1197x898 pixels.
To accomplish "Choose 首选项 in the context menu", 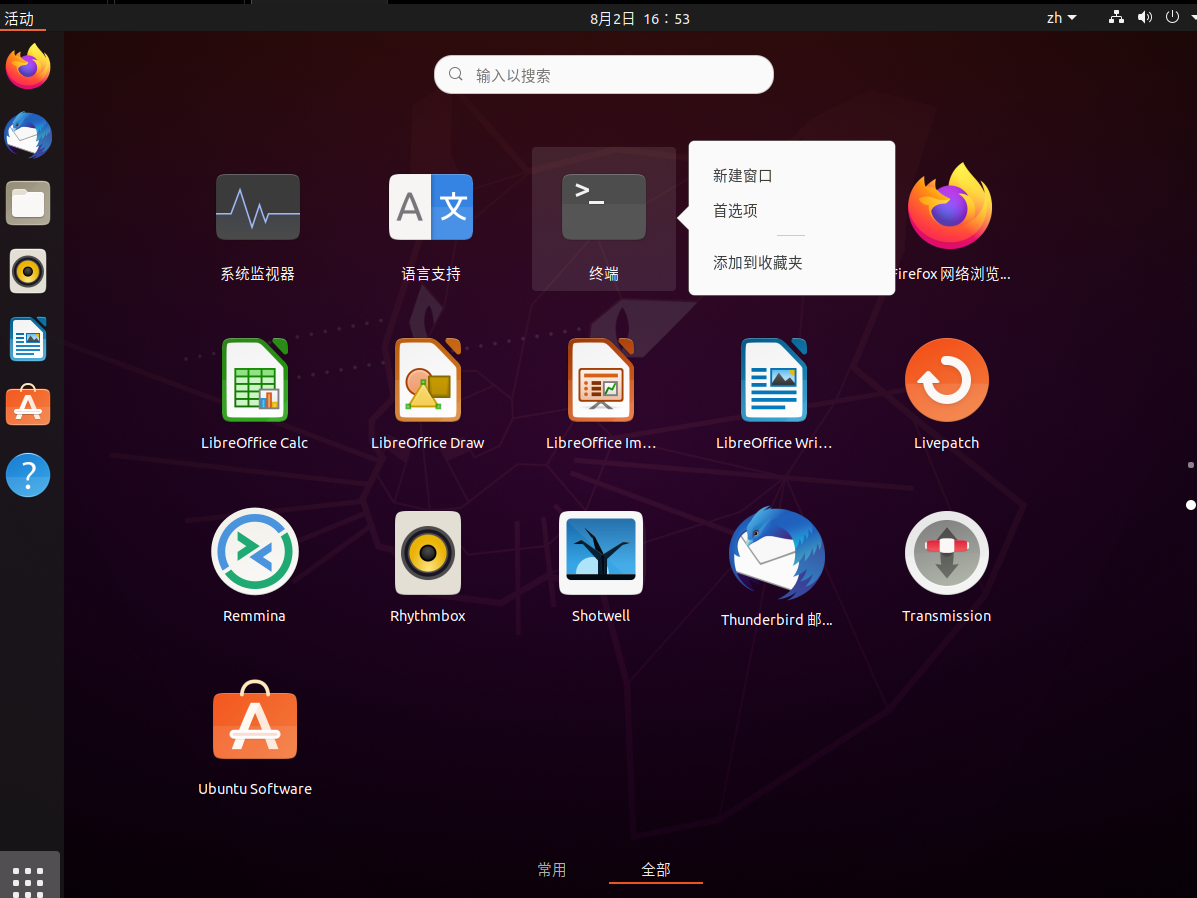I will pyautogui.click(x=735, y=211).
